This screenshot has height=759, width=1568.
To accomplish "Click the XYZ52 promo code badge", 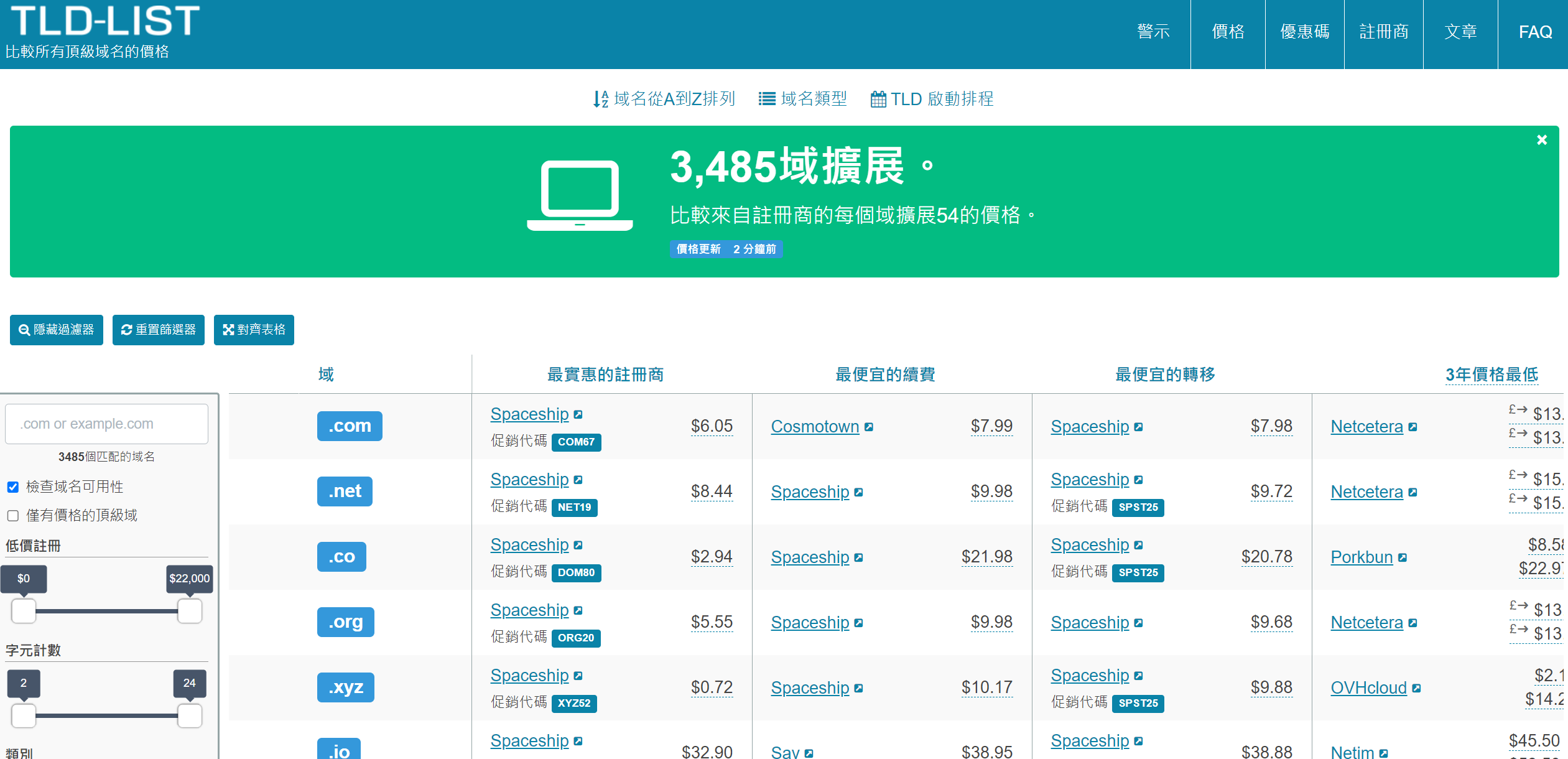I will pos(574,704).
